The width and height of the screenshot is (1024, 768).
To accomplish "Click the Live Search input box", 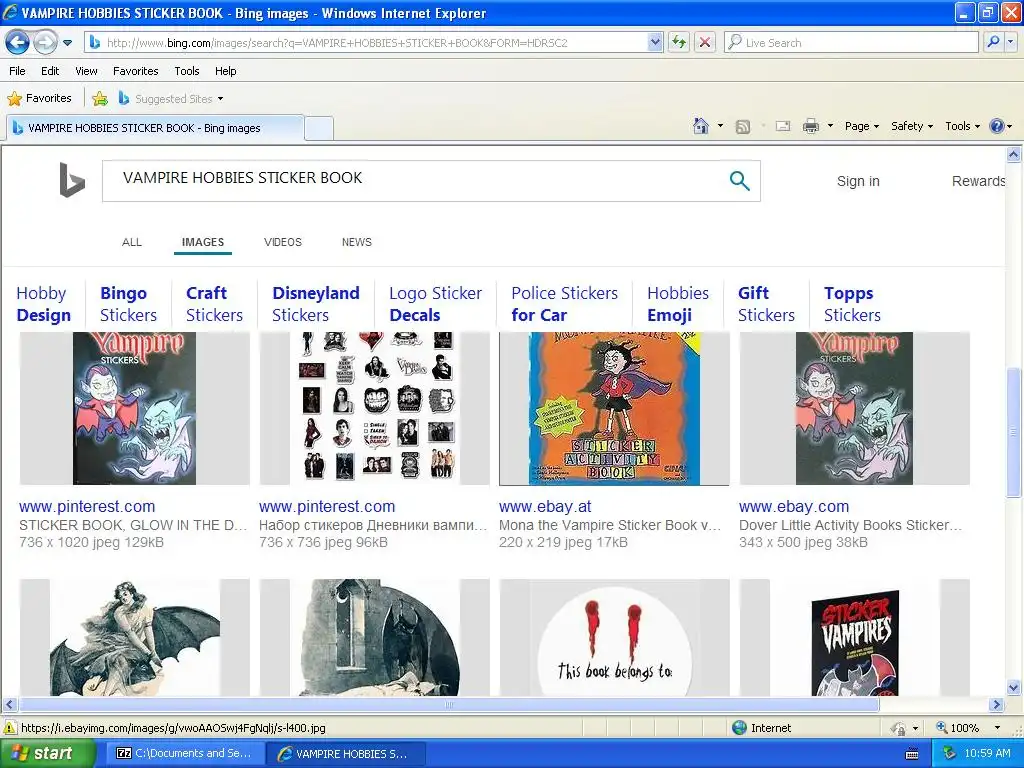I will 851,42.
